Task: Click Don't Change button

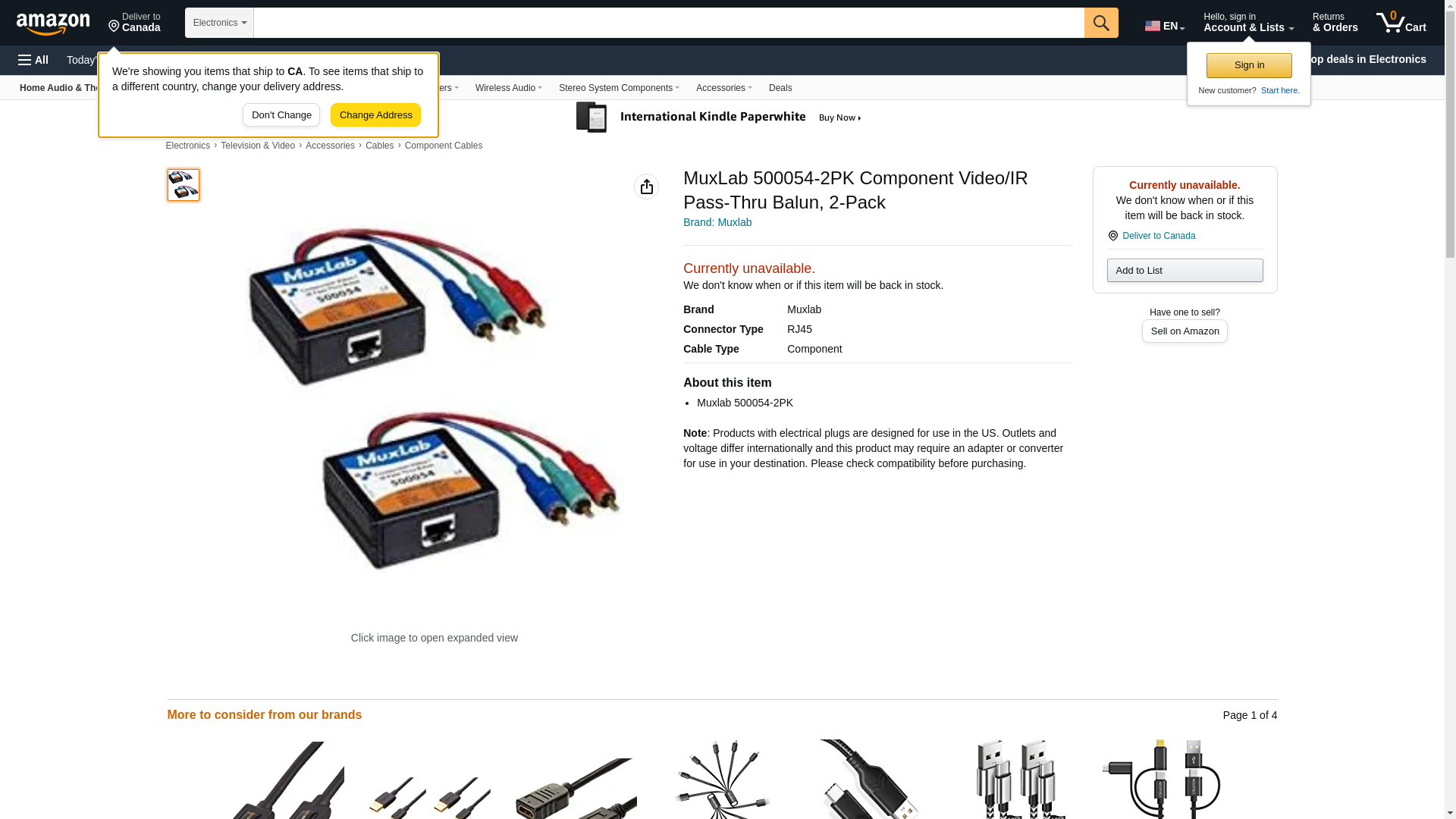Action: click(x=281, y=115)
